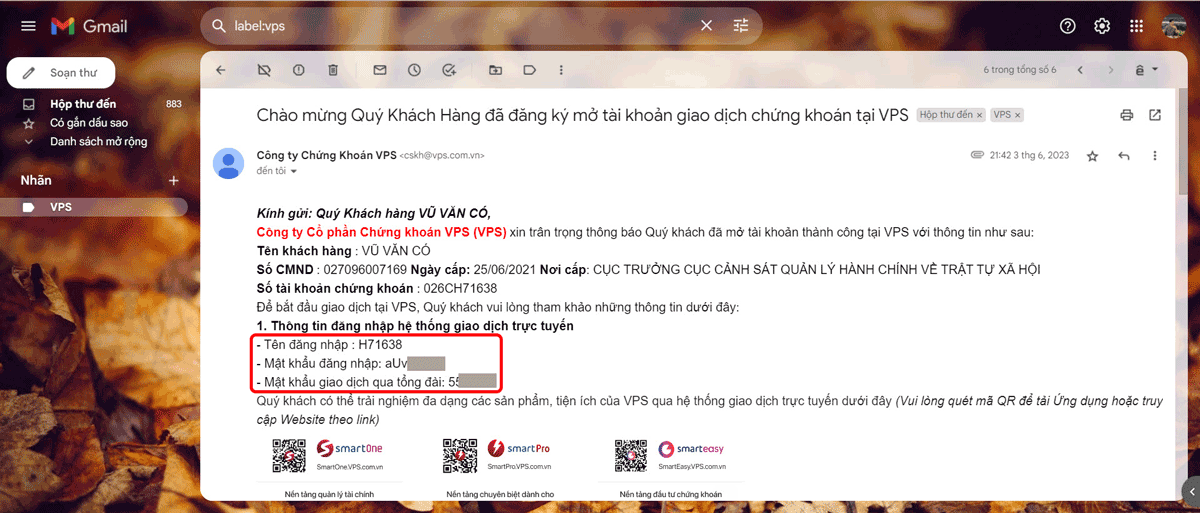Screen dimensions: 1200x513
Task: Mark the email as unread
Action: (x=380, y=70)
